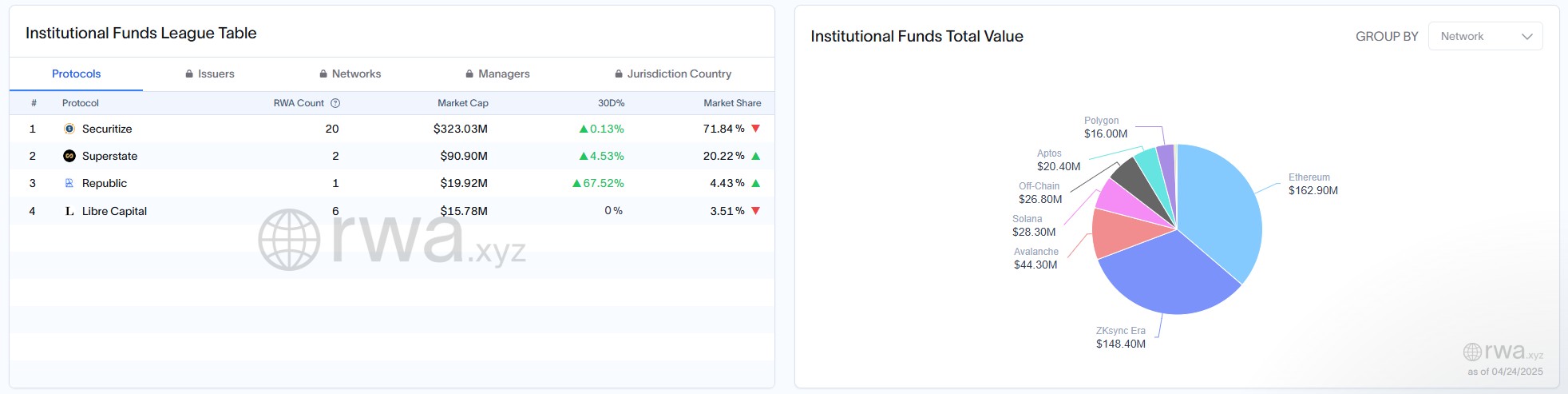1568x394 pixels.
Task: Click the lock icon beside Networks
Action: tap(323, 74)
